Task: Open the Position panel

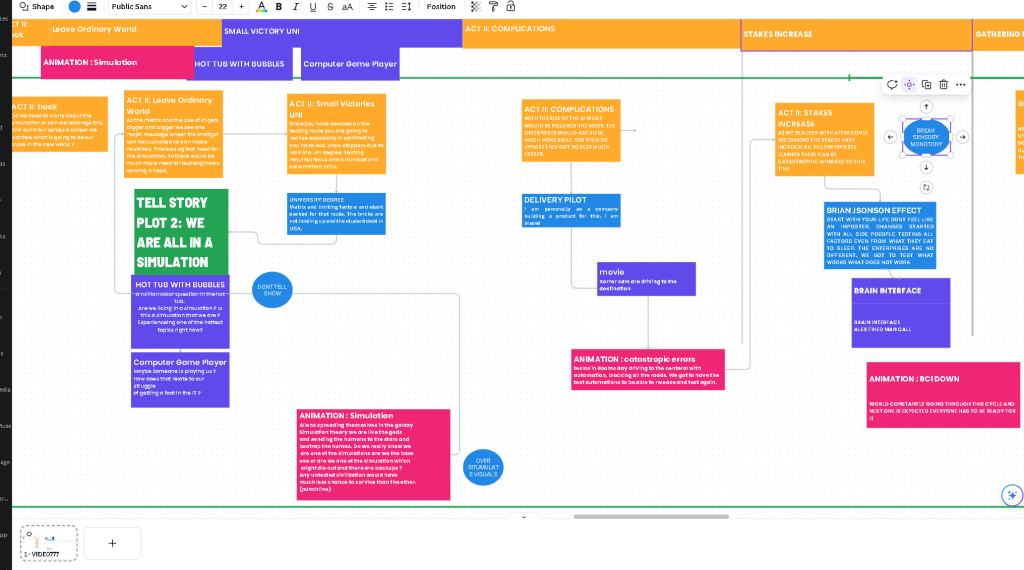Action: pos(441,7)
